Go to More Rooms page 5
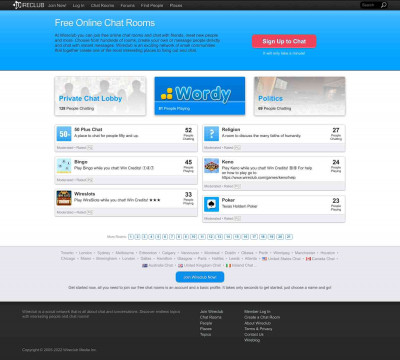The width and height of the screenshot is (400, 360). pyautogui.click(x=158, y=237)
